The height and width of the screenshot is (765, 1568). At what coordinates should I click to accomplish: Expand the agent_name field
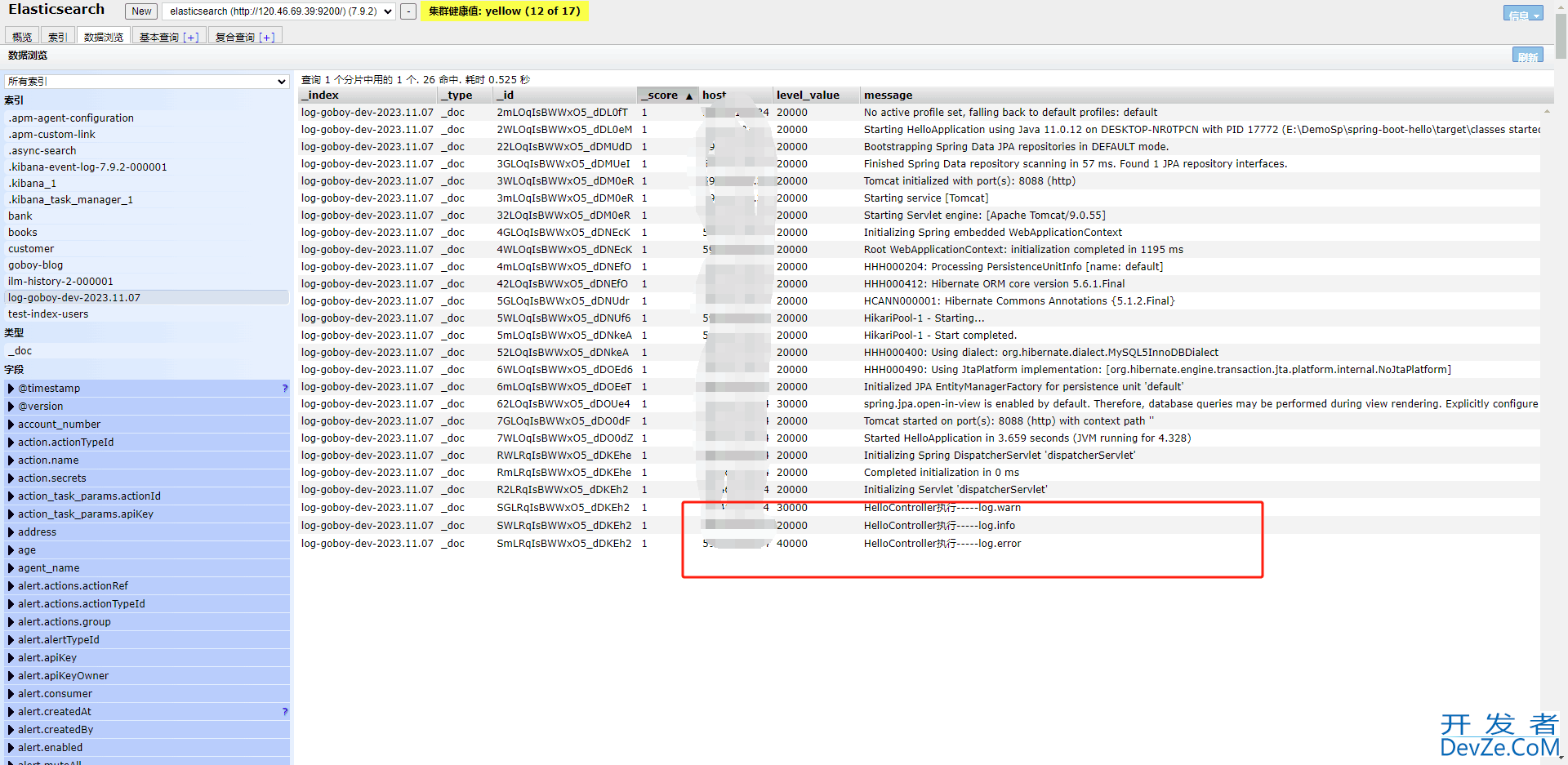pos(147,568)
